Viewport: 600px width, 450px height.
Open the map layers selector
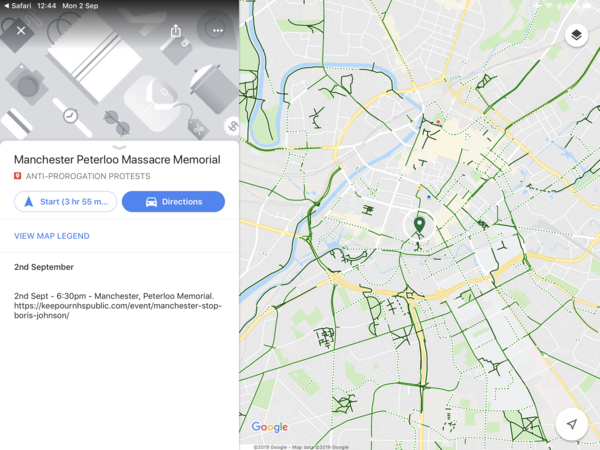(576, 36)
